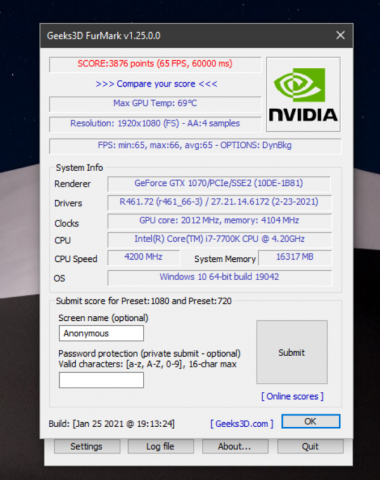Viewport: 380px width, 480px height.
Task: Click the System Info group label
Action: (x=79, y=168)
